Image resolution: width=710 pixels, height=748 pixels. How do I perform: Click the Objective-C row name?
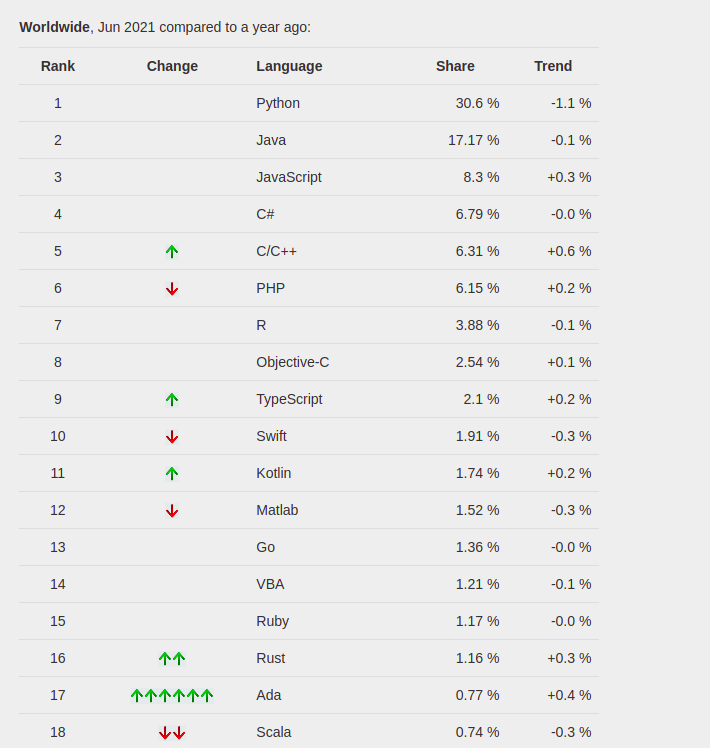coord(292,362)
